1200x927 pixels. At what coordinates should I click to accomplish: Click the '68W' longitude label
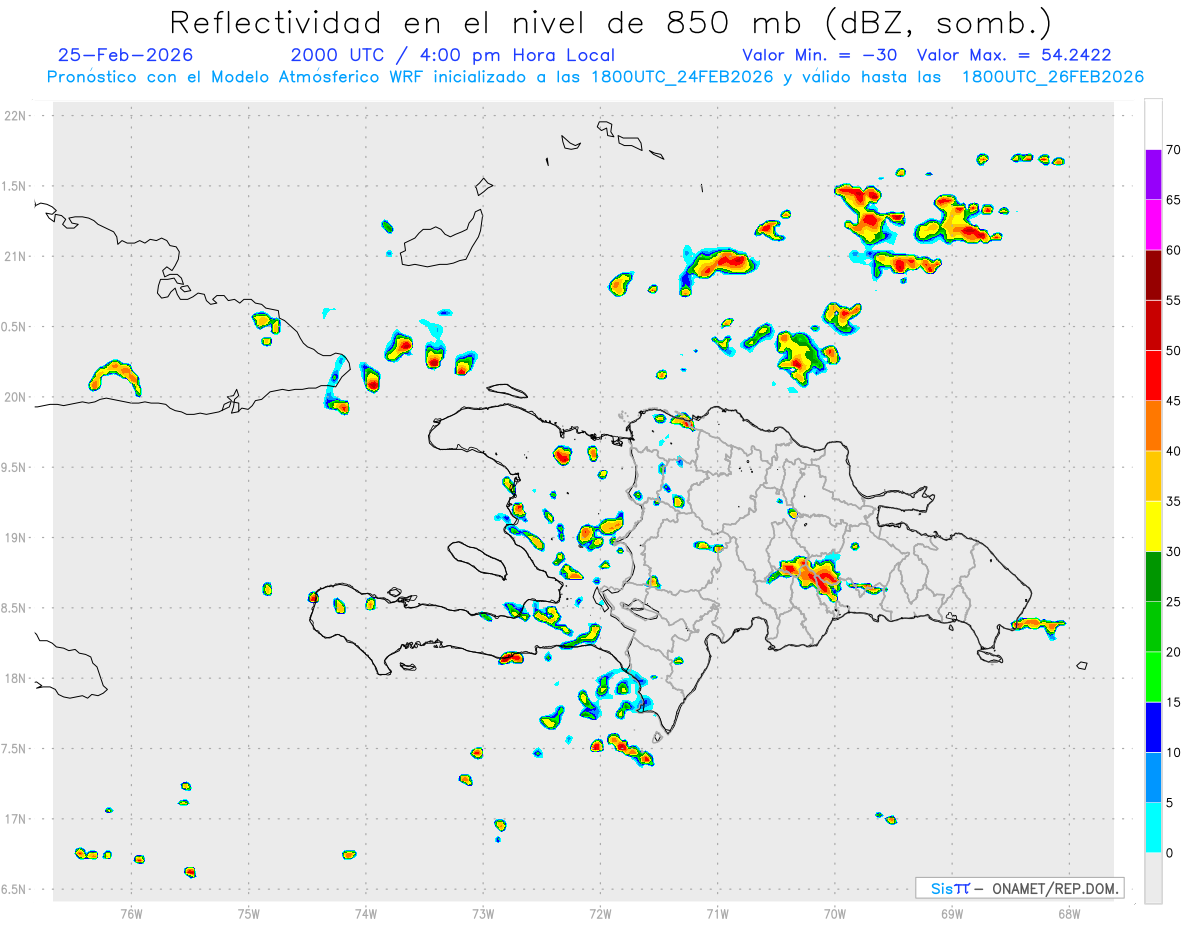click(1068, 913)
